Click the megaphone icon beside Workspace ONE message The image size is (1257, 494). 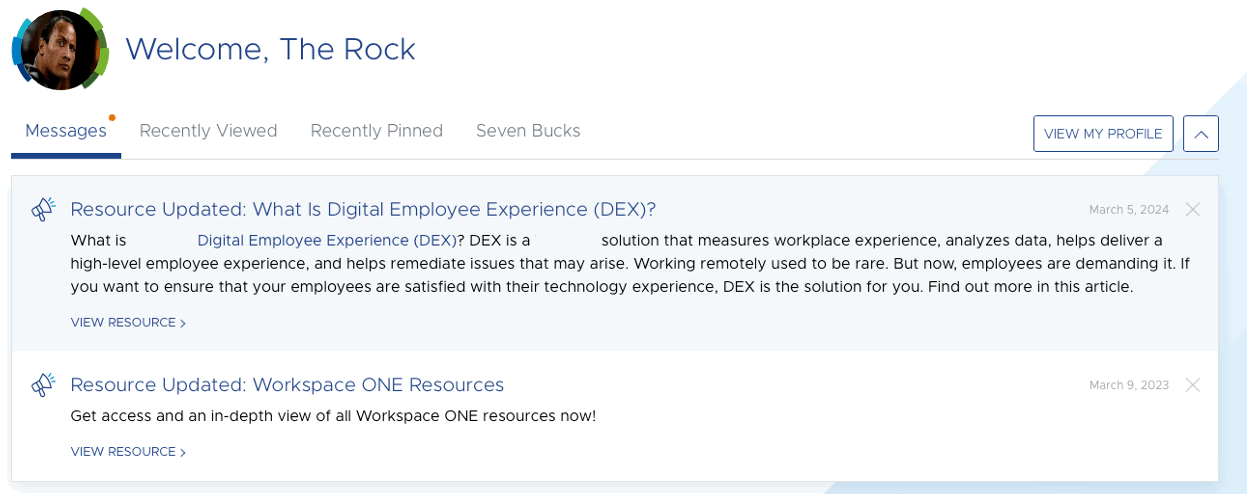pyautogui.click(x=43, y=385)
